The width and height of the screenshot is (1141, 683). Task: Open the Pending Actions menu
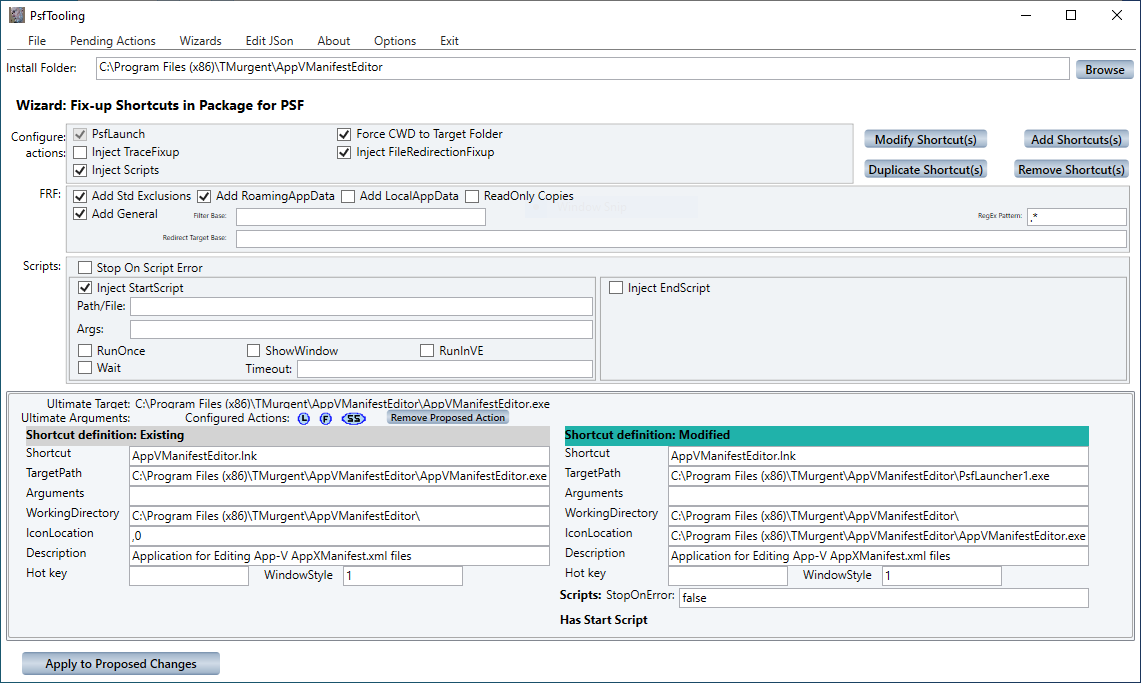[x=113, y=41]
